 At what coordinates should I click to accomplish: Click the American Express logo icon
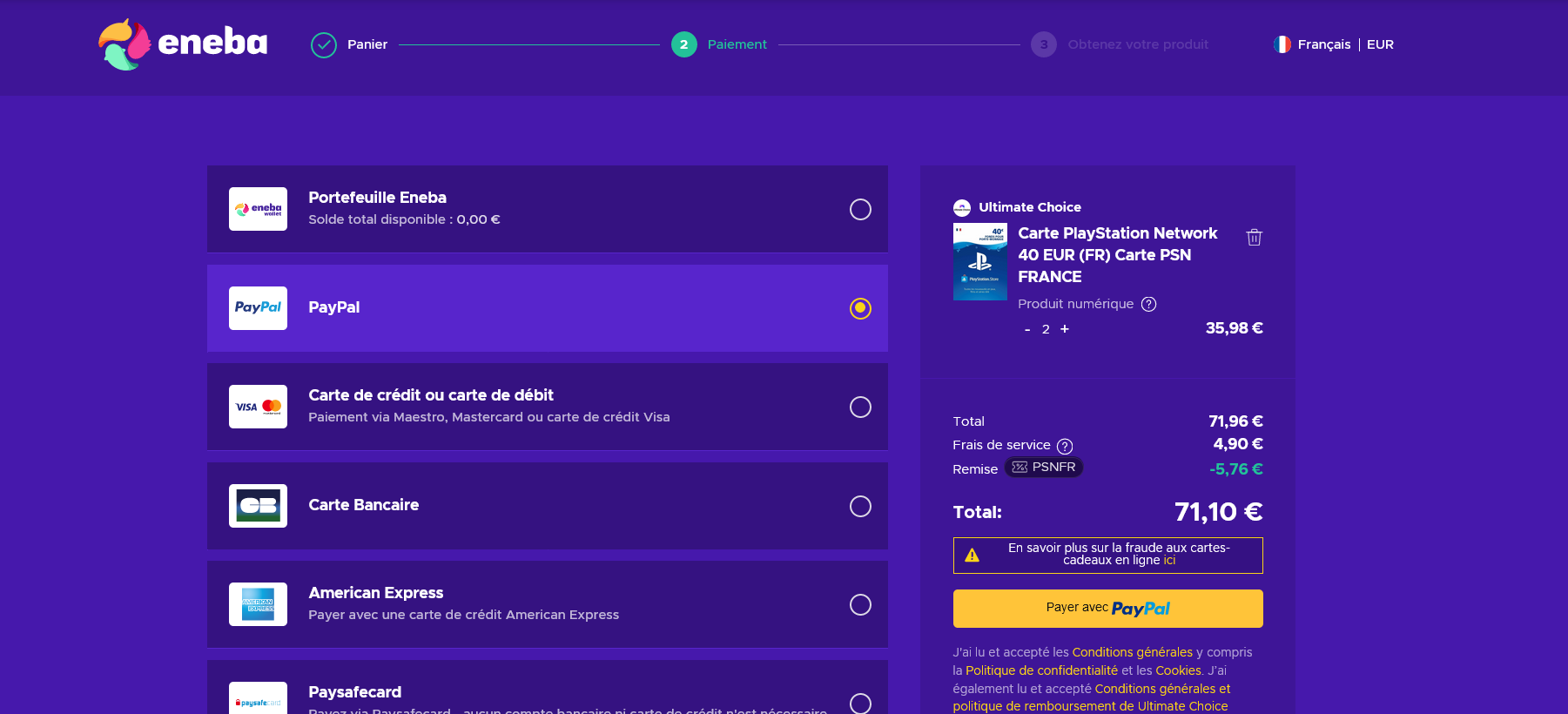pyautogui.click(x=258, y=604)
